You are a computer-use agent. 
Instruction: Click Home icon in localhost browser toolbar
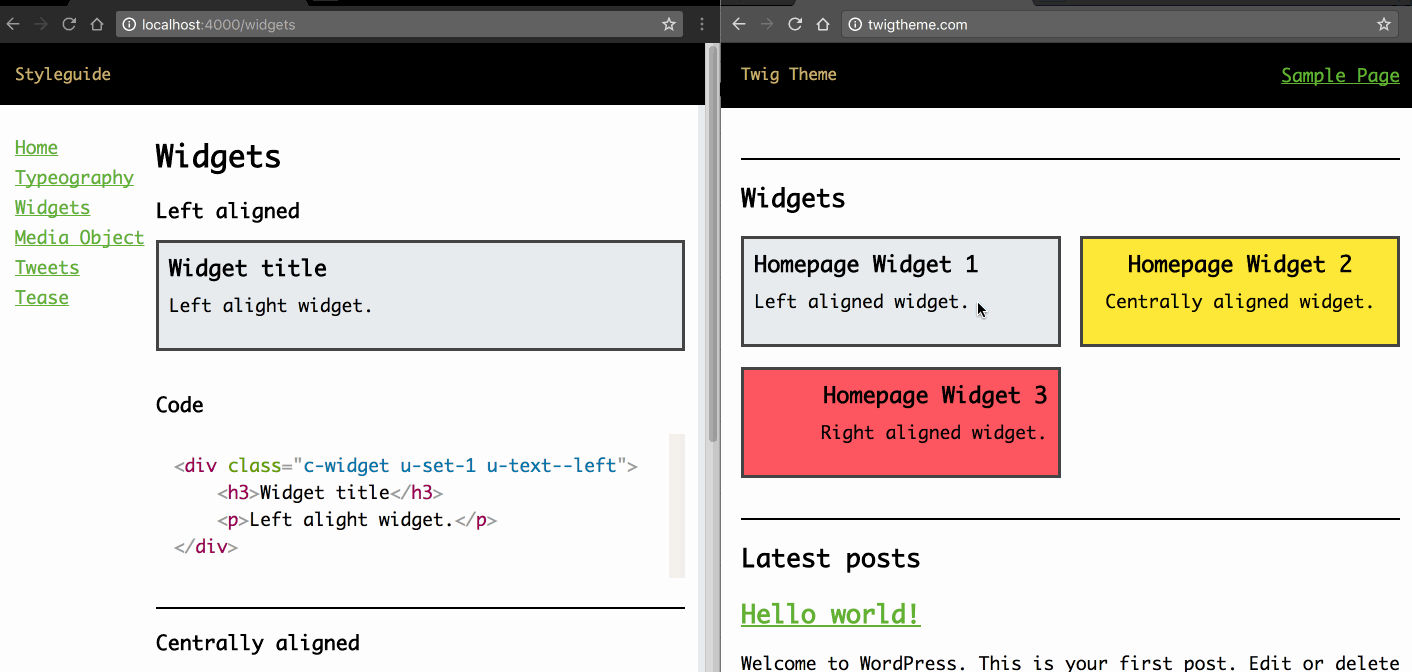(x=97, y=24)
